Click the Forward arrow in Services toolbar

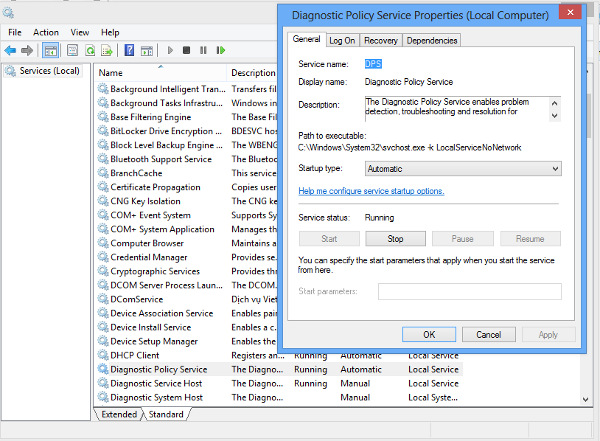tap(27, 50)
